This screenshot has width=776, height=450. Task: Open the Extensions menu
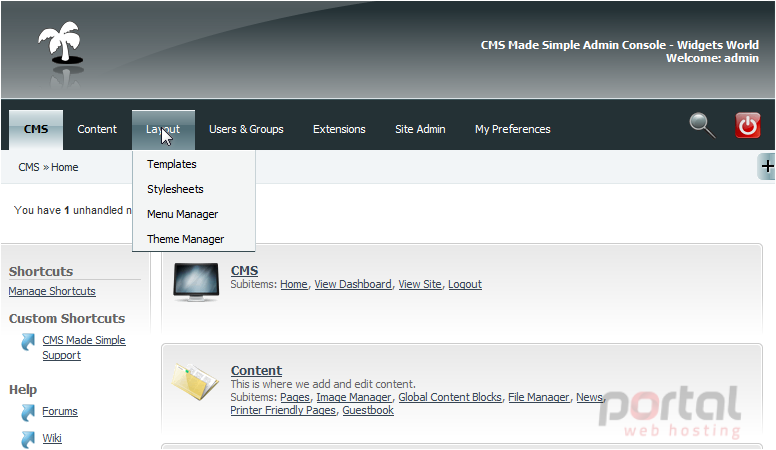(339, 129)
